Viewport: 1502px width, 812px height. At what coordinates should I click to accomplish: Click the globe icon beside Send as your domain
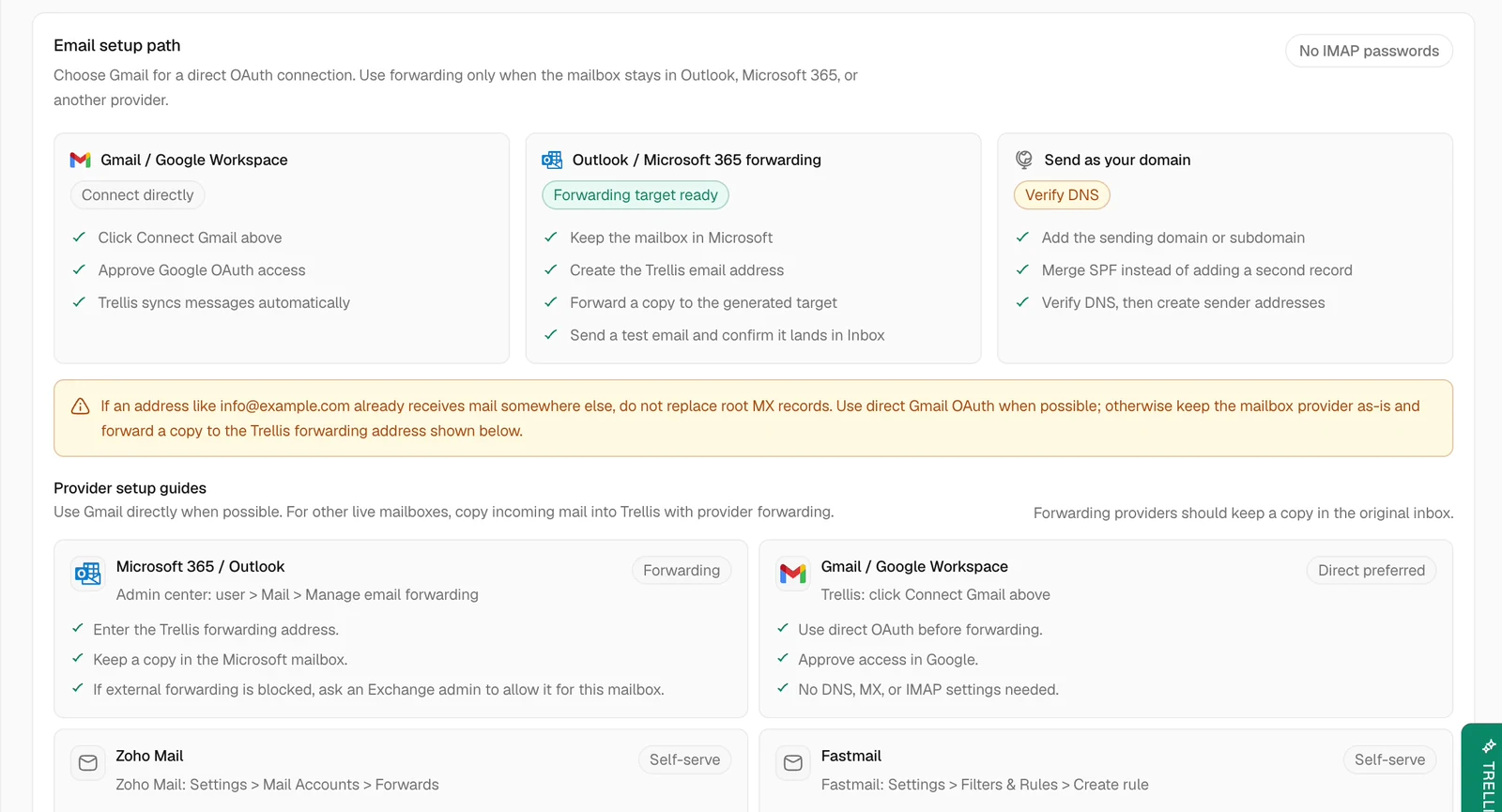[x=1024, y=161]
